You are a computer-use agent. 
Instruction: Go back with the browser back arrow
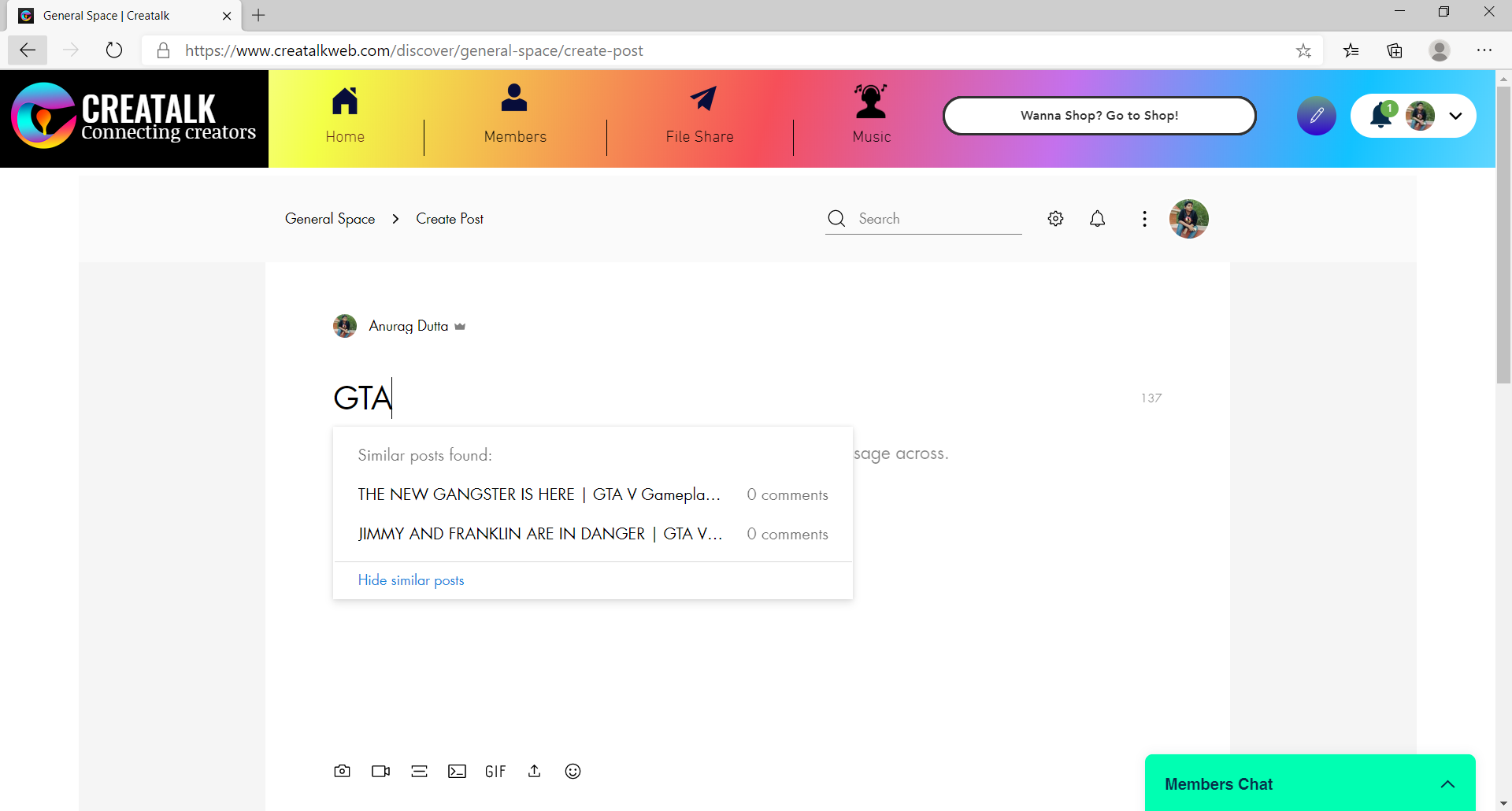[28, 50]
